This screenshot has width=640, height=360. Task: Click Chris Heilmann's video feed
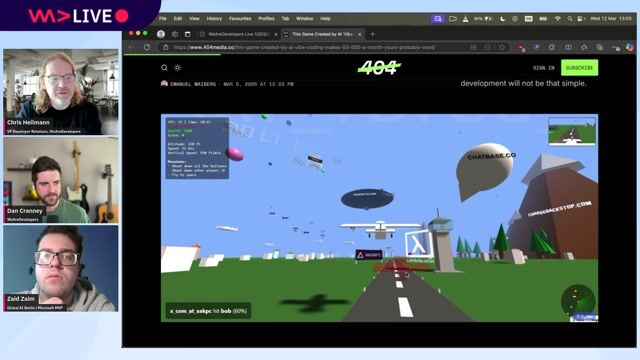(61, 92)
